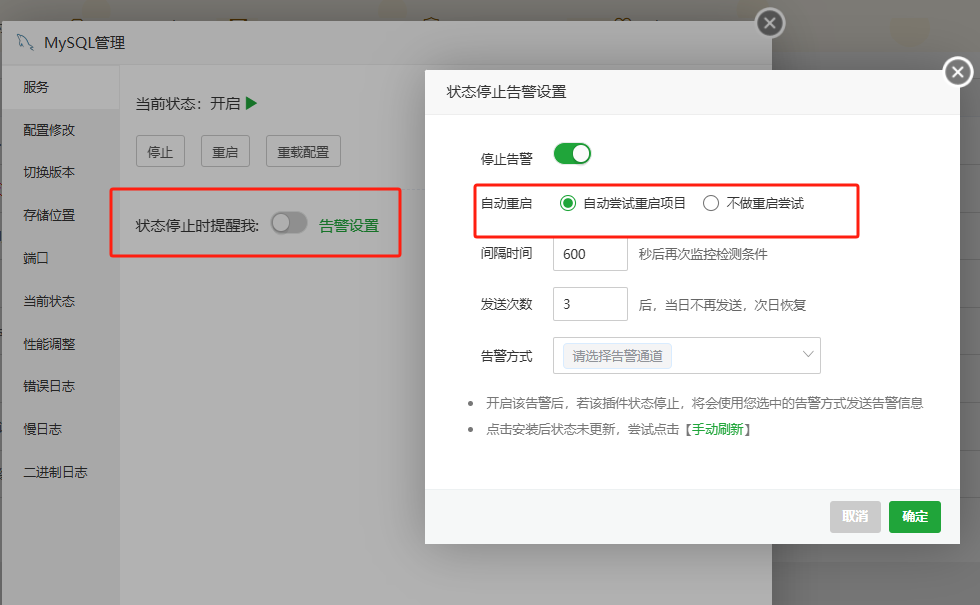The height and width of the screenshot is (605, 980).
Task: Open the 告警设置 link
Action: pyautogui.click(x=349, y=226)
